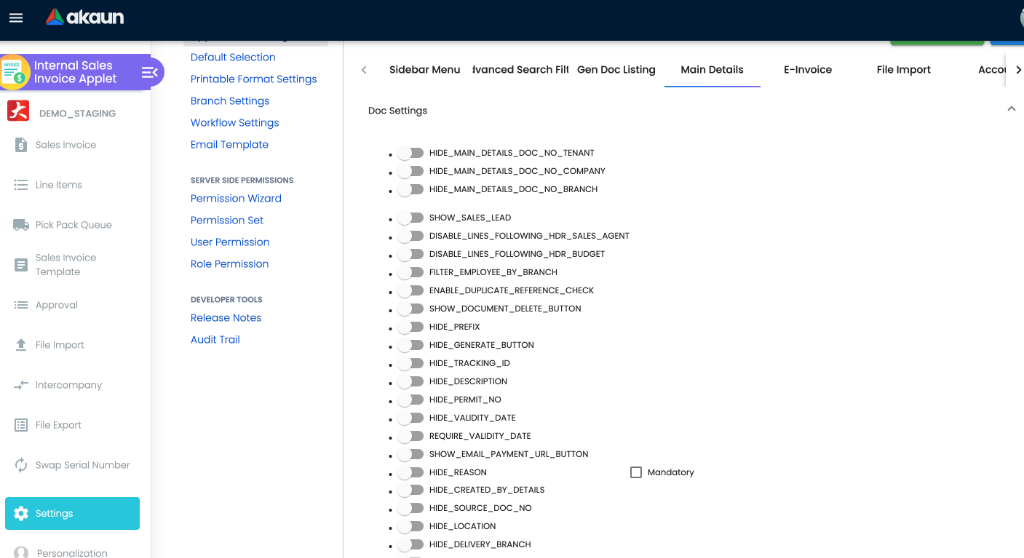
Task: Toggle SHOW_EMAIL_PAYMENT_URL_BUTTON switch
Action: click(411, 454)
